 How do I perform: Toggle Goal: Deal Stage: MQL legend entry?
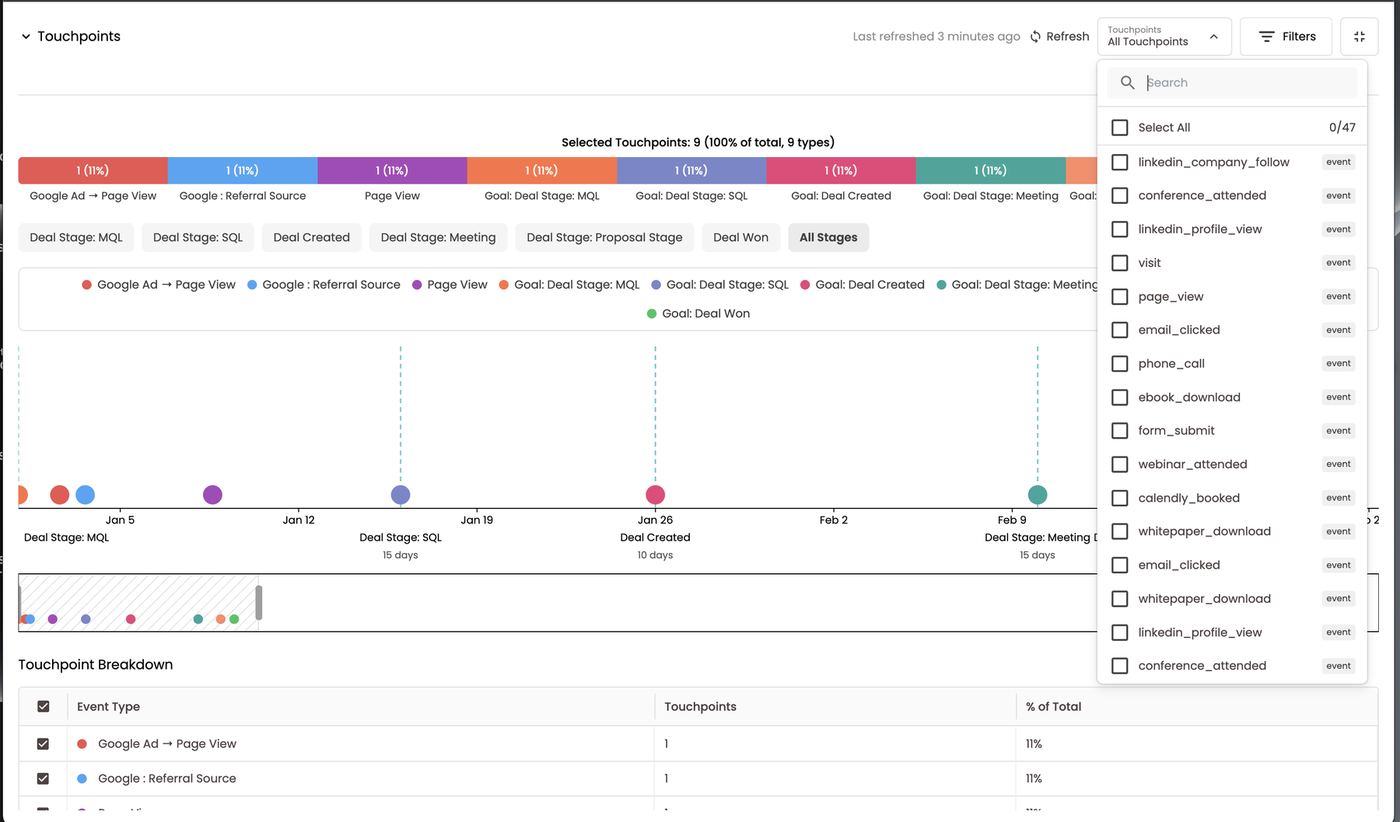pyautogui.click(x=569, y=285)
